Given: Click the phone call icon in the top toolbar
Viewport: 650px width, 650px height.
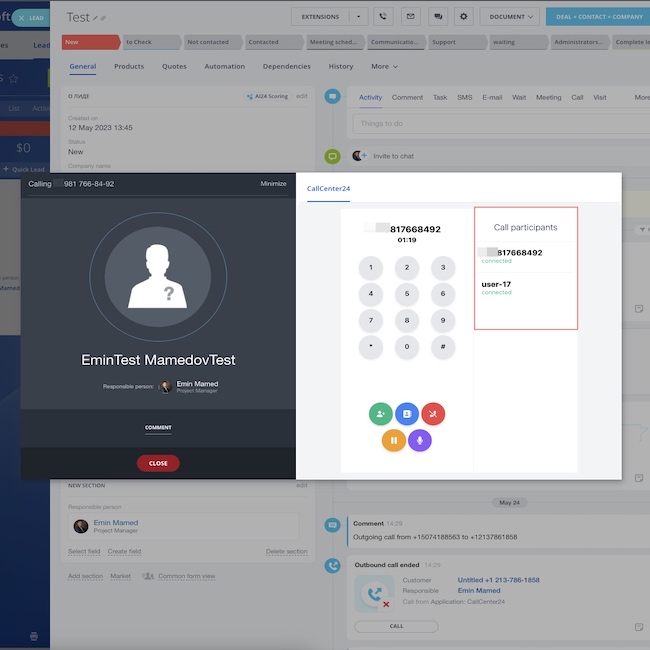Looking at the screenshot, I should 384,16.
